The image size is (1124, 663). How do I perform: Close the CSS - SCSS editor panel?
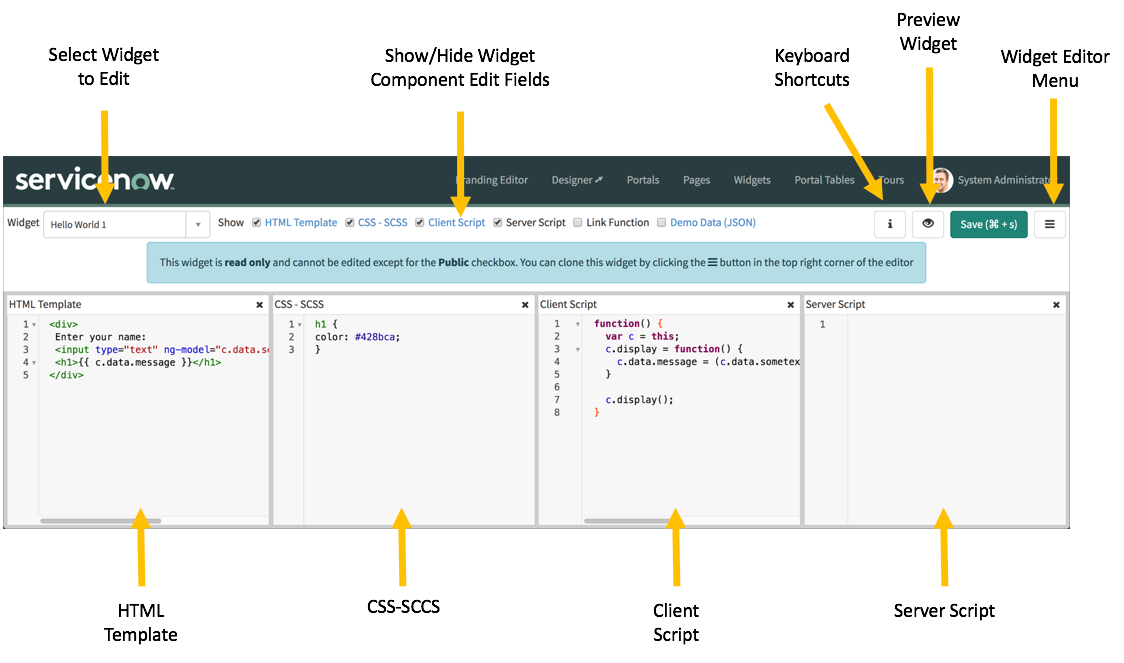tap(525, 304)
